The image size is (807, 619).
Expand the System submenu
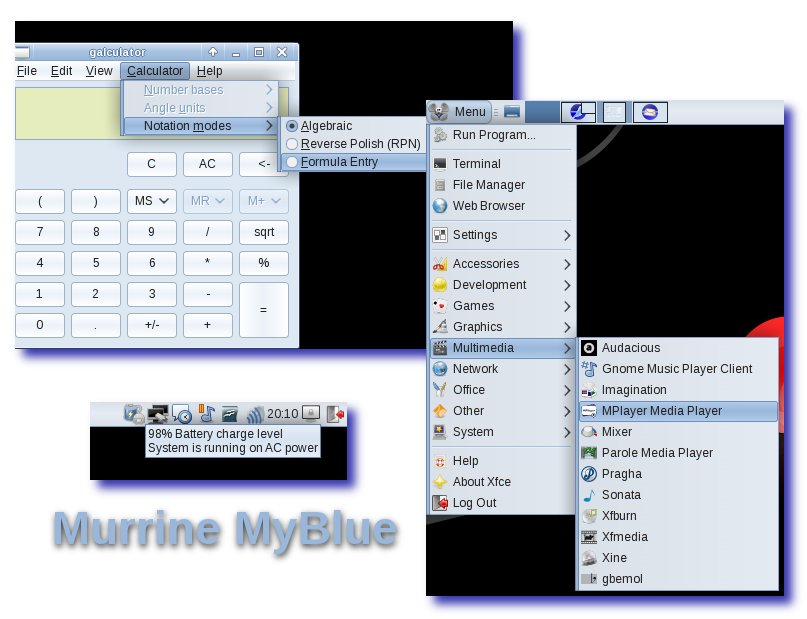coord(502,432)
